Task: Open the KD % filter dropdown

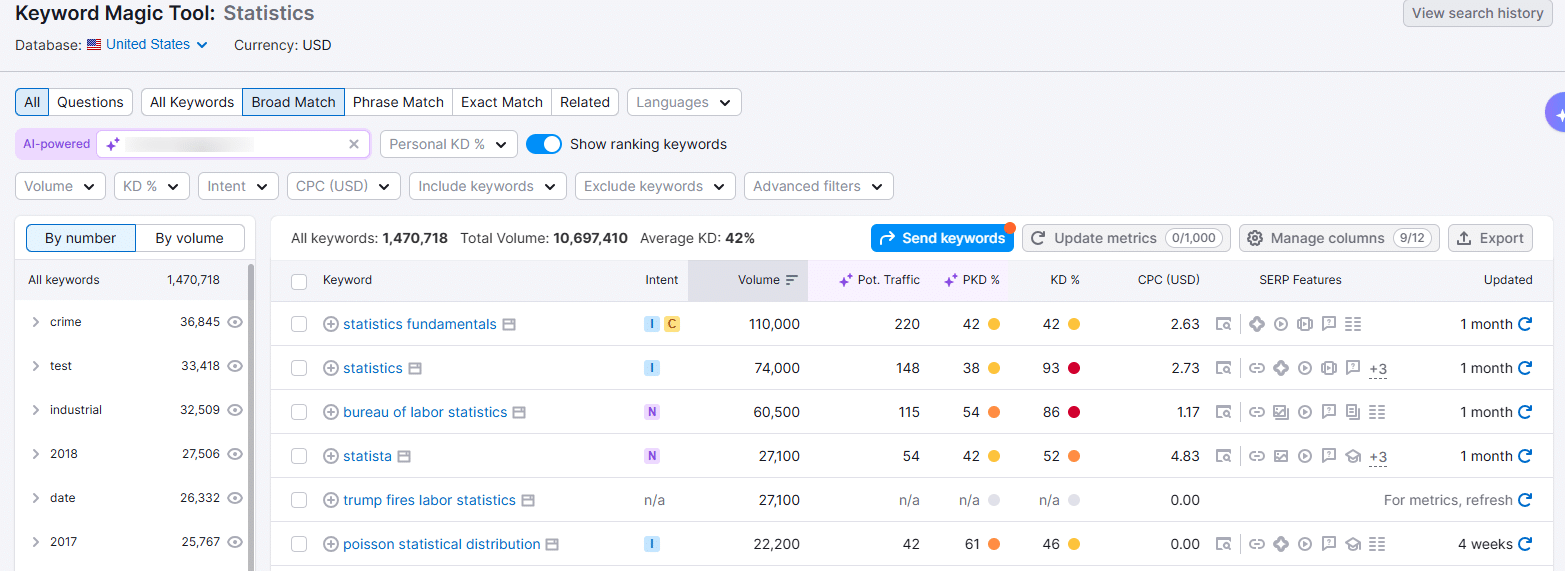Action: click(152, 186)
